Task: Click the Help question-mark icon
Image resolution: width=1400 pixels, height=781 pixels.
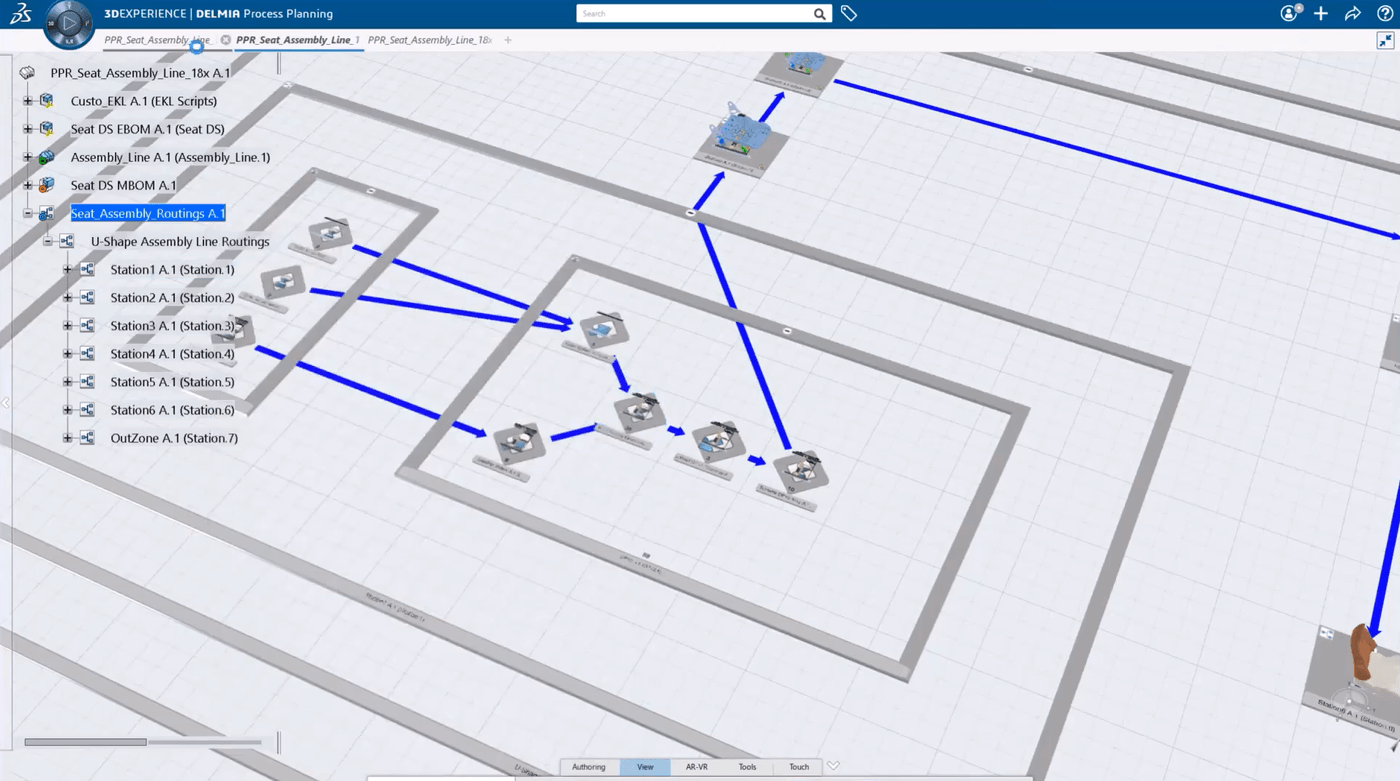Action: pyautogui.click(x=1384, y=13)
